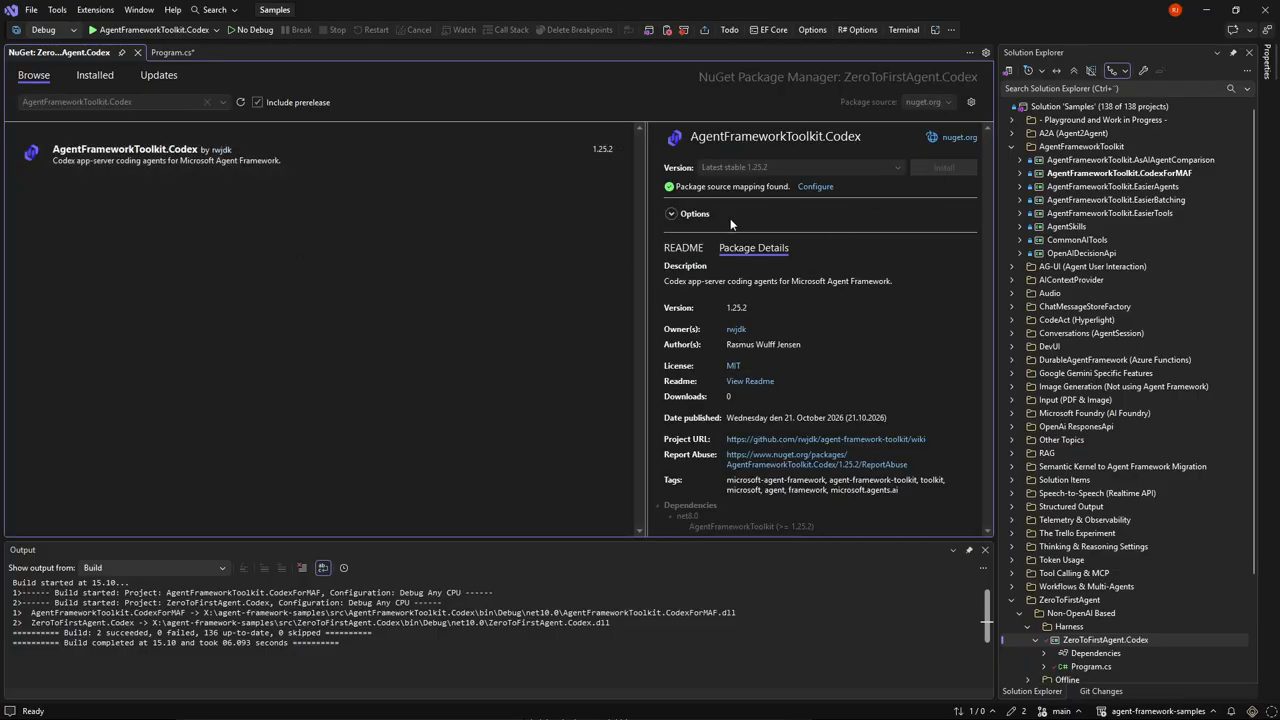Open the Show output from dropdown

[x=154, y=568]
